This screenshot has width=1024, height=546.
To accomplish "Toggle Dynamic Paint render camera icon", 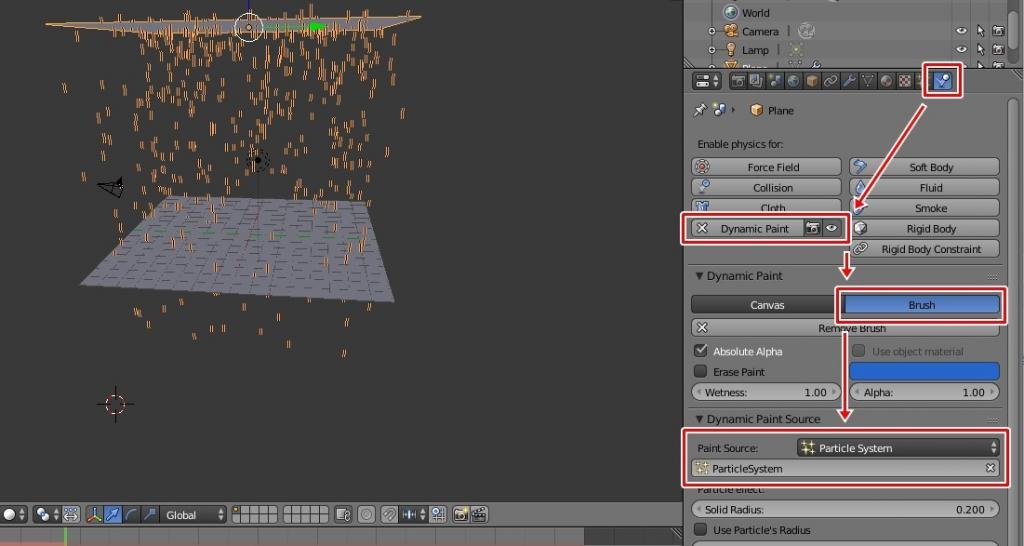I will click(812, 228).
